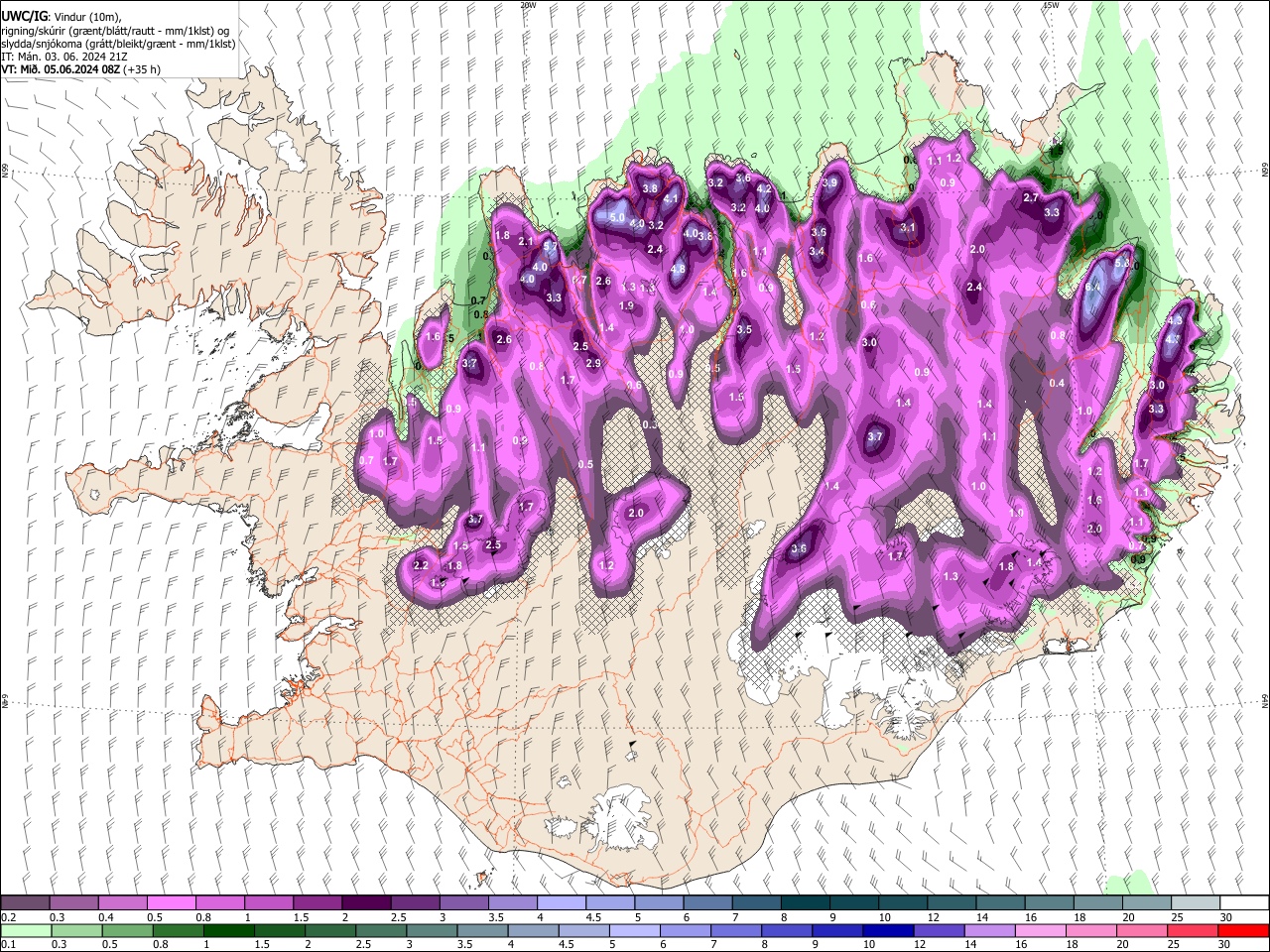The image size is (1270, 952).
Task: Select the darkest purple 2 swatch, top legend bar
Action: click(x=366, y=903)
